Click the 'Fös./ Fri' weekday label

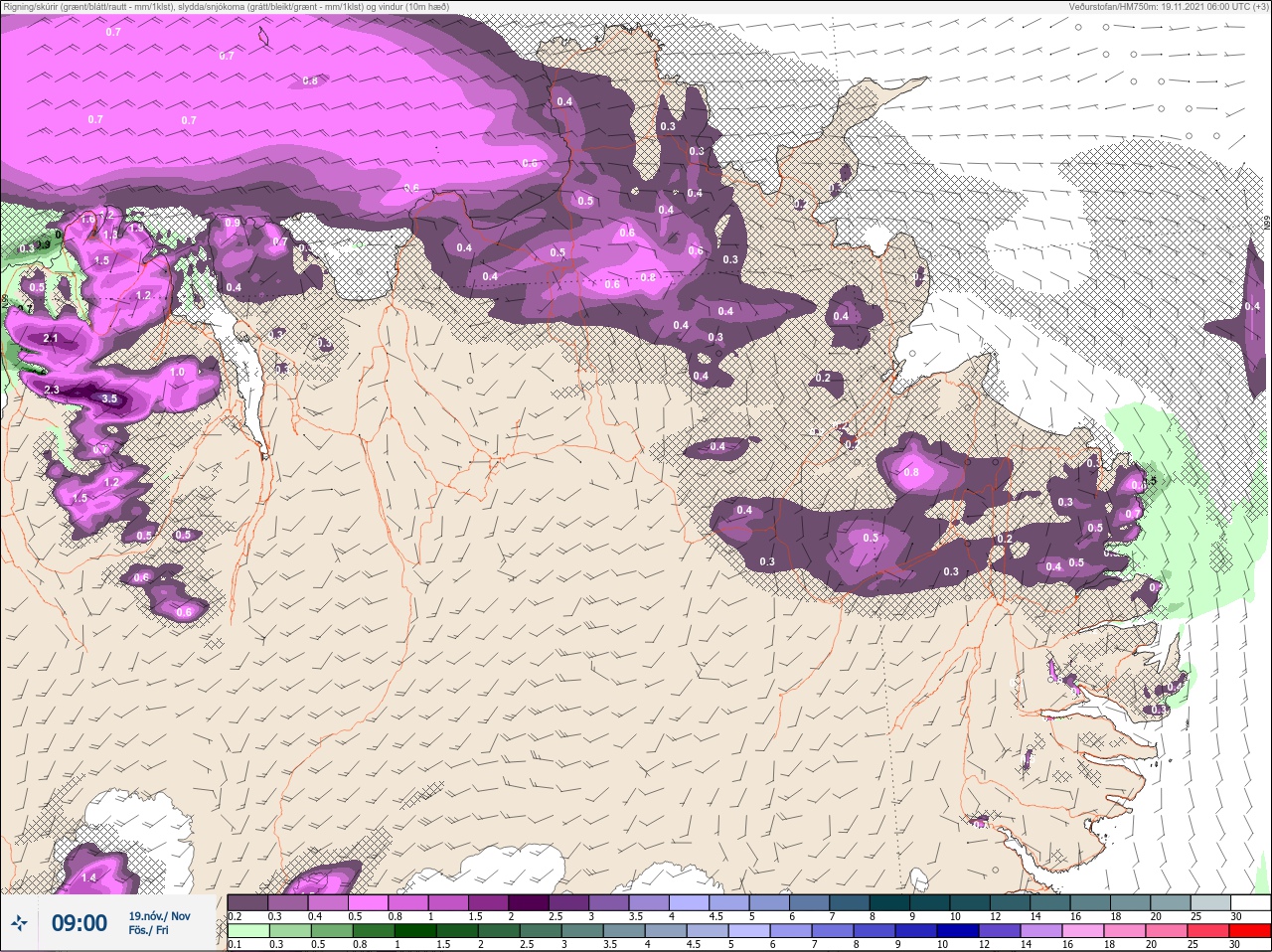point(148,931)
